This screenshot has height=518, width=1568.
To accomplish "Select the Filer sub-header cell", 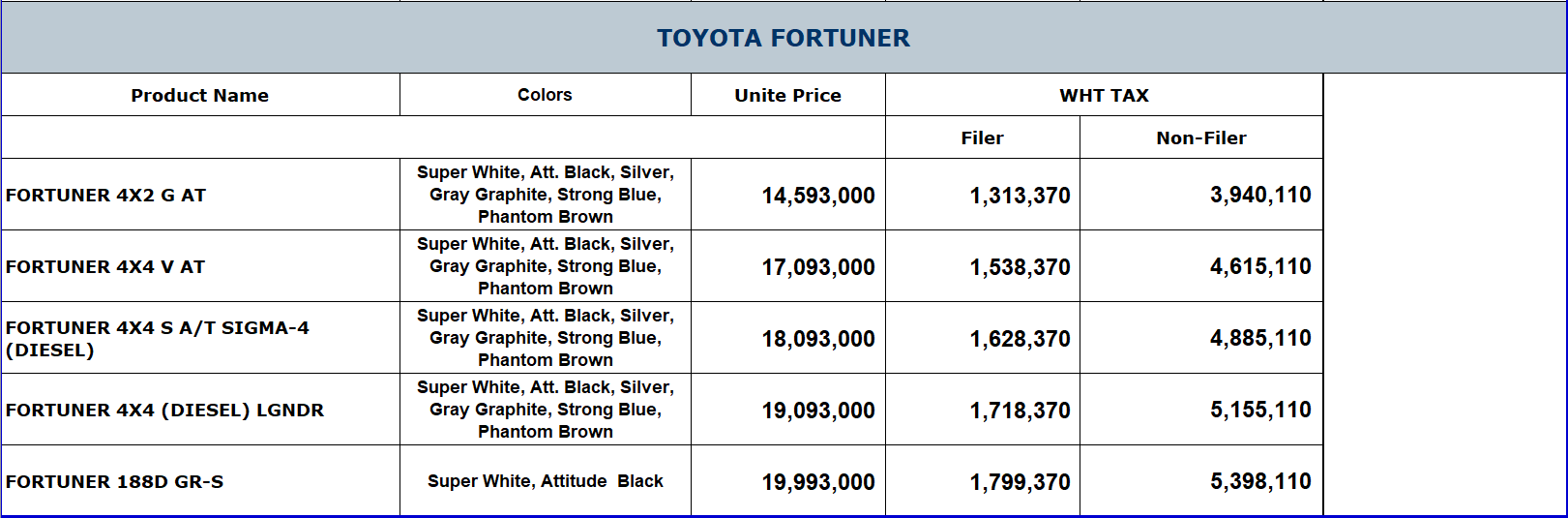I will (983, 137).
